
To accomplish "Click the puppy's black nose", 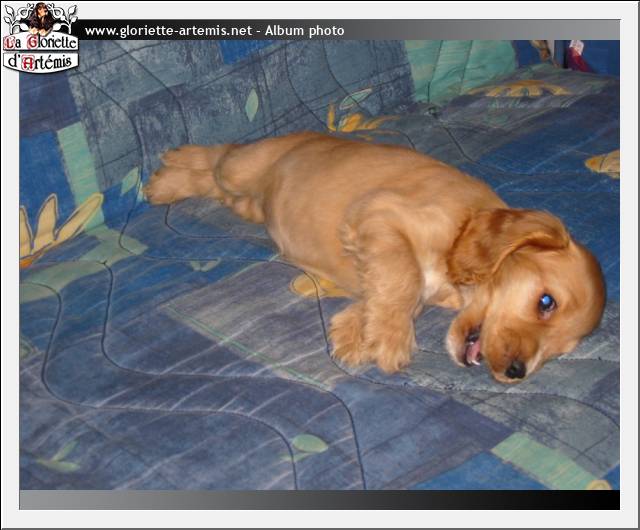I will tap(515, 369).
